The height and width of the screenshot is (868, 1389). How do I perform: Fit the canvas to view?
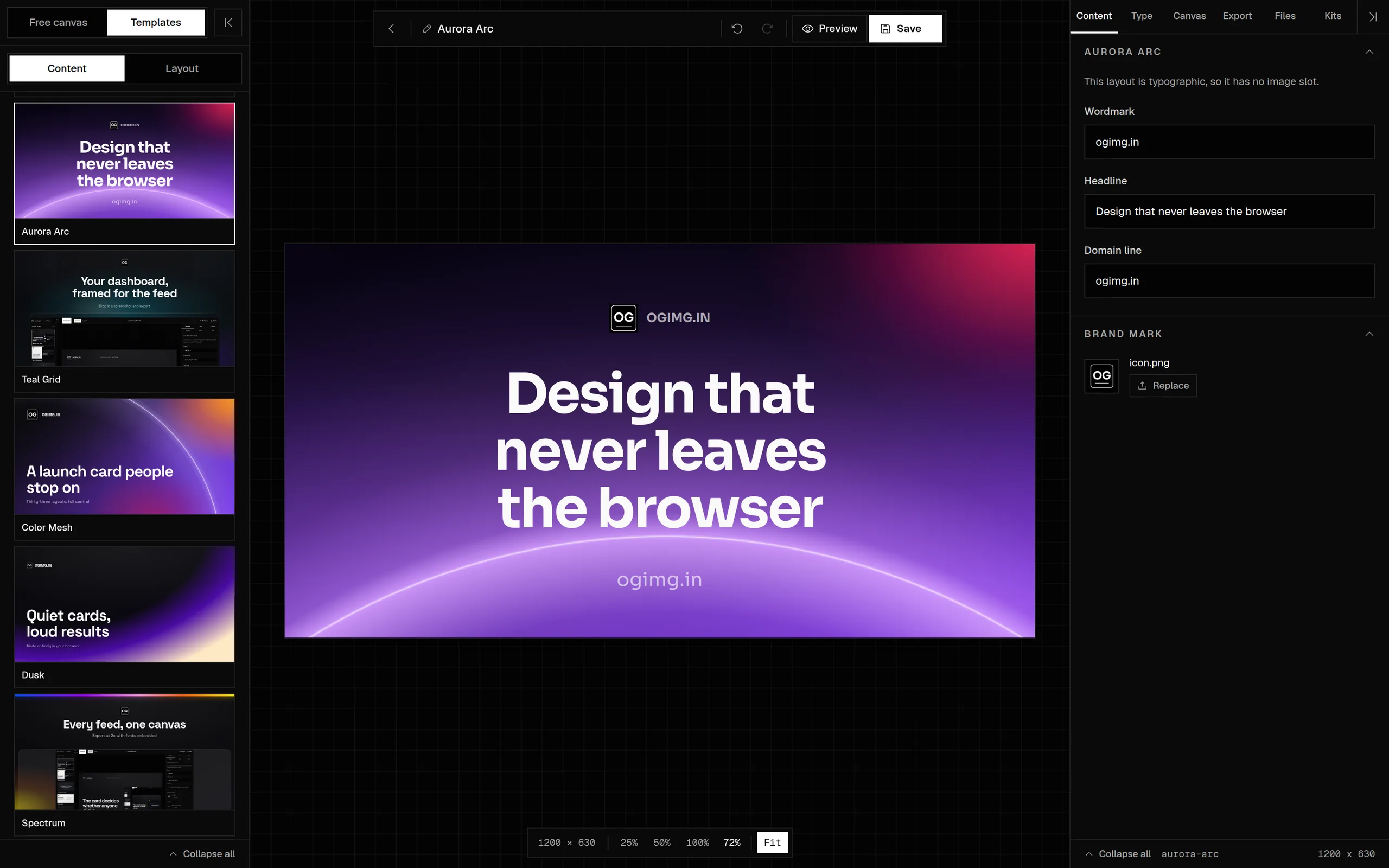772,842
